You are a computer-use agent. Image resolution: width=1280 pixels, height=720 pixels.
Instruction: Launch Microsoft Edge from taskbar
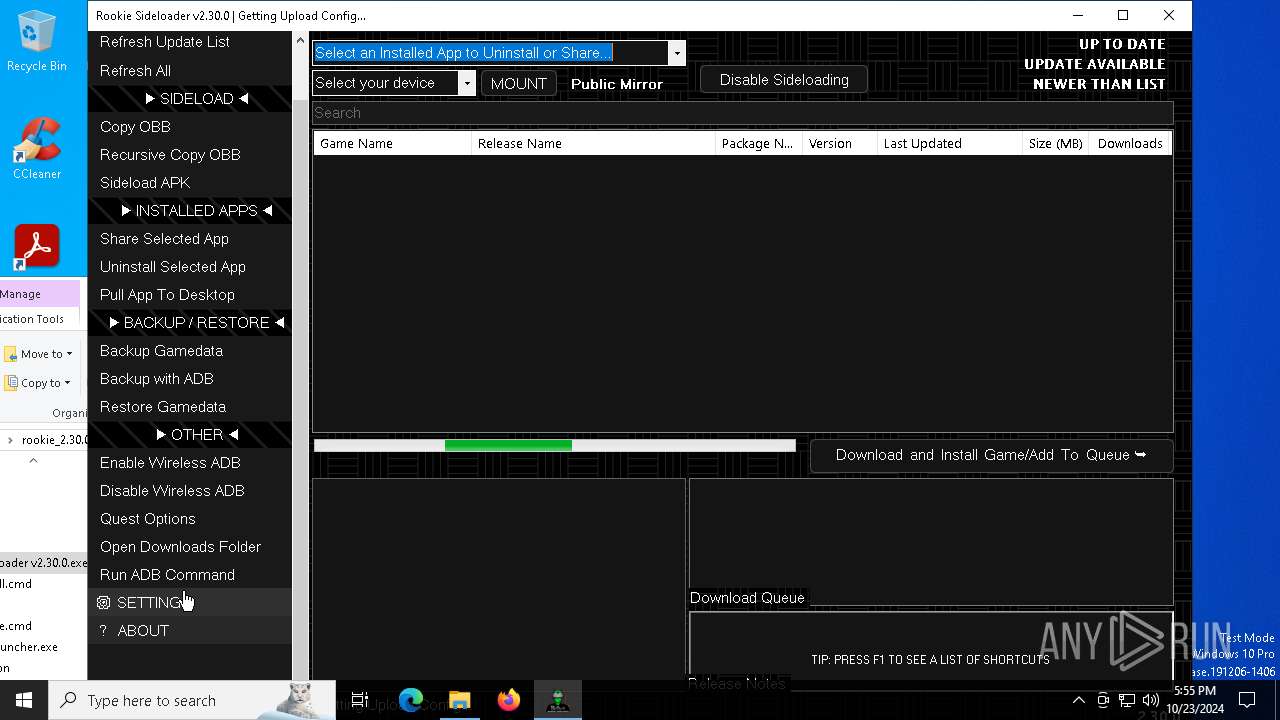(411, 700)
